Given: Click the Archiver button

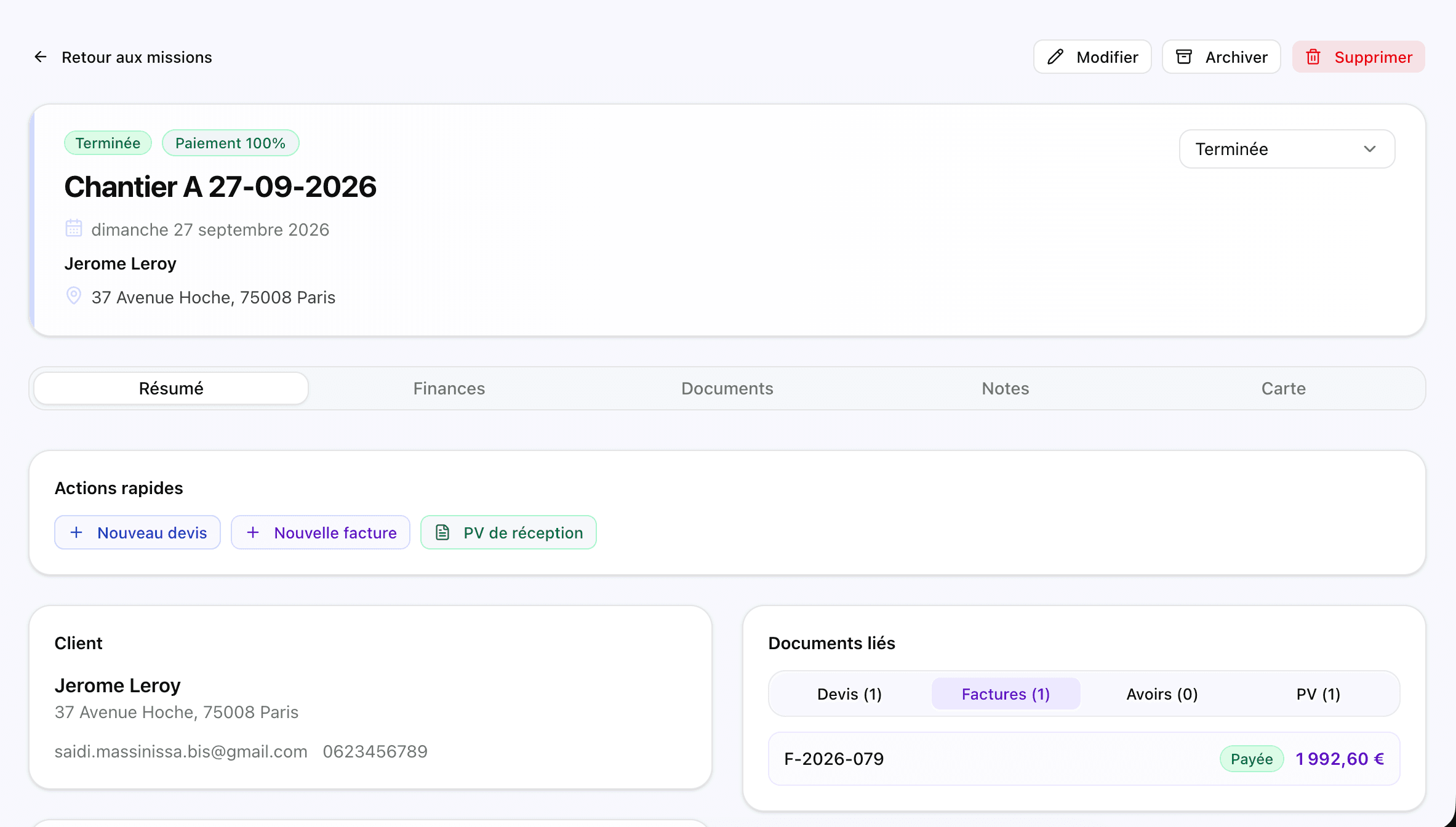Looking at the screenshot, I should pyautogui.click(x=1222, y=57).
